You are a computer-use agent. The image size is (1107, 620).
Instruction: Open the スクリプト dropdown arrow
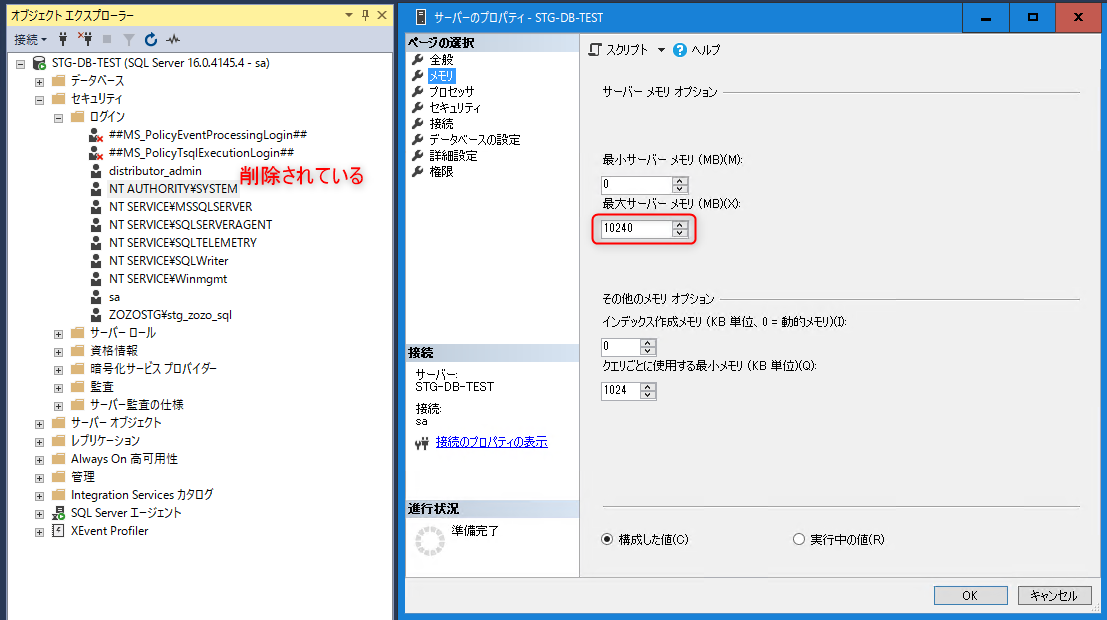point(662,50)
